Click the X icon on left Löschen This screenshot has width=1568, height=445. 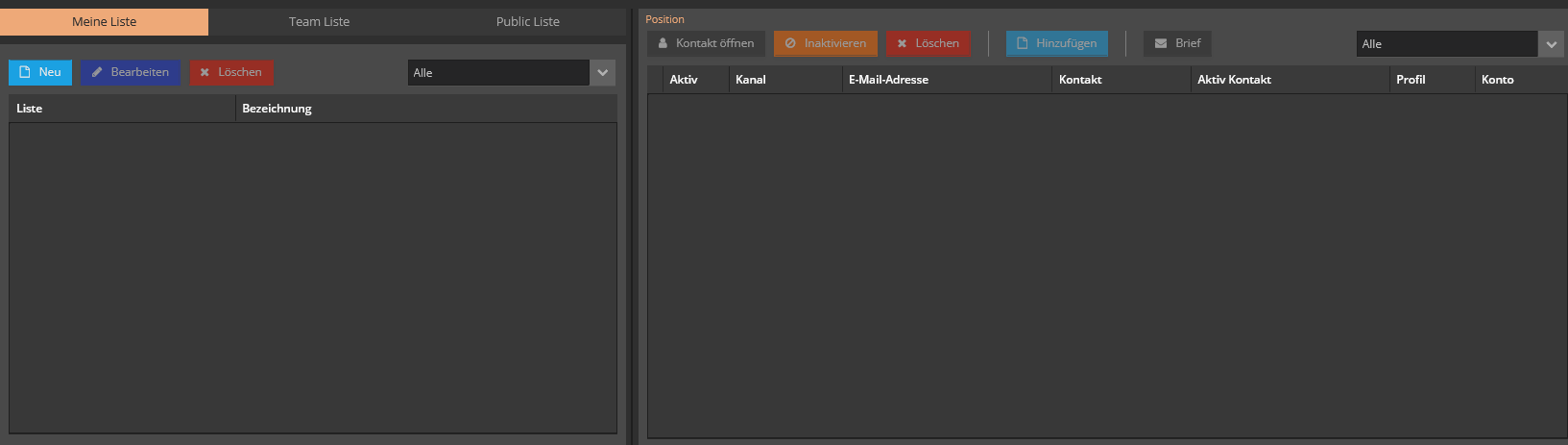click(x=205, y=72)
